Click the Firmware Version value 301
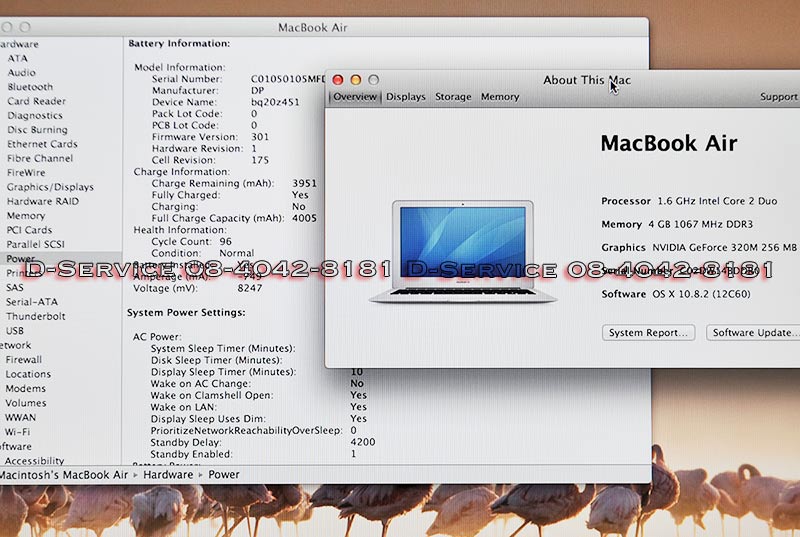 pos(260,137)
